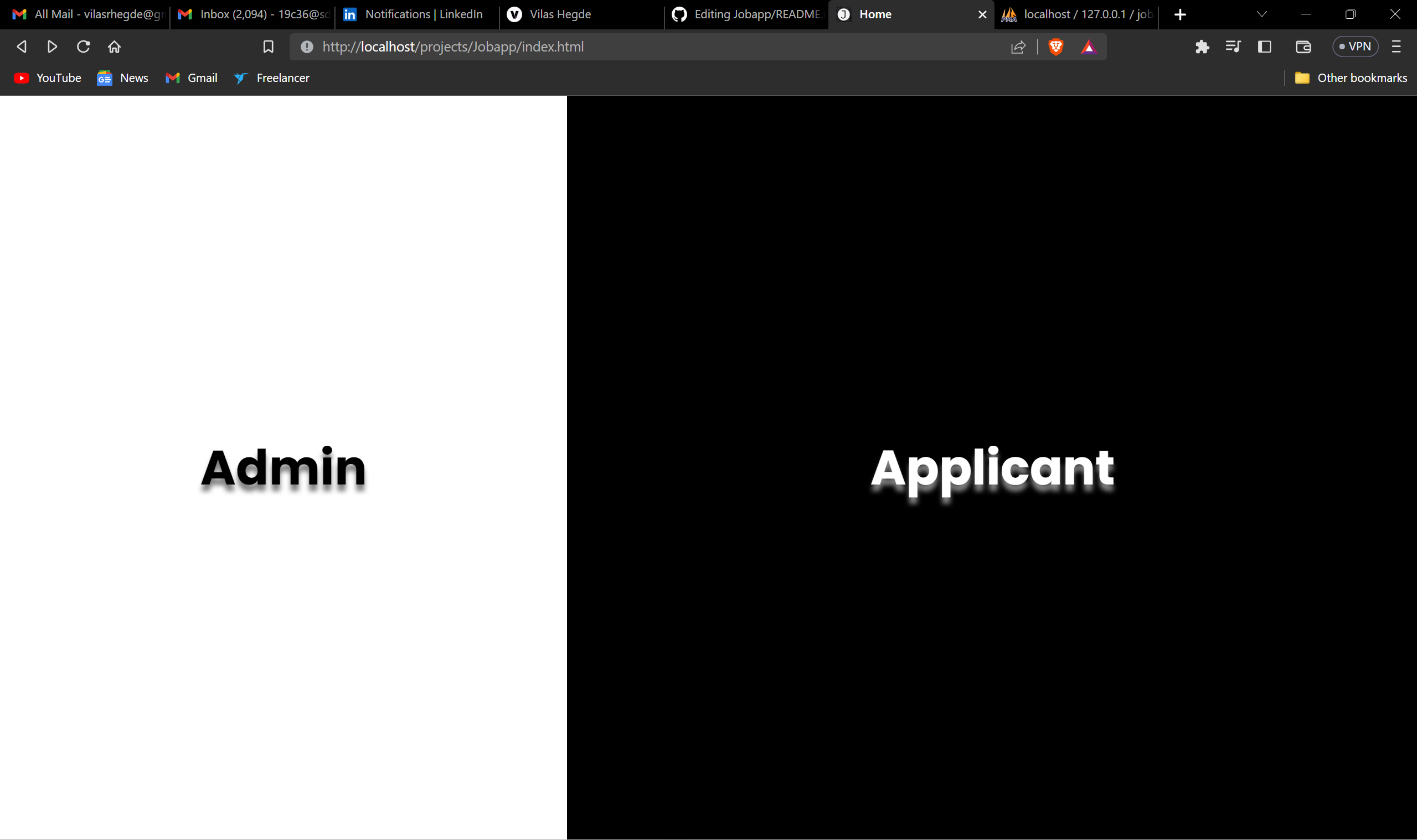
Task: Toggle the browser sidebar icon
Action: click(1264, 47)
